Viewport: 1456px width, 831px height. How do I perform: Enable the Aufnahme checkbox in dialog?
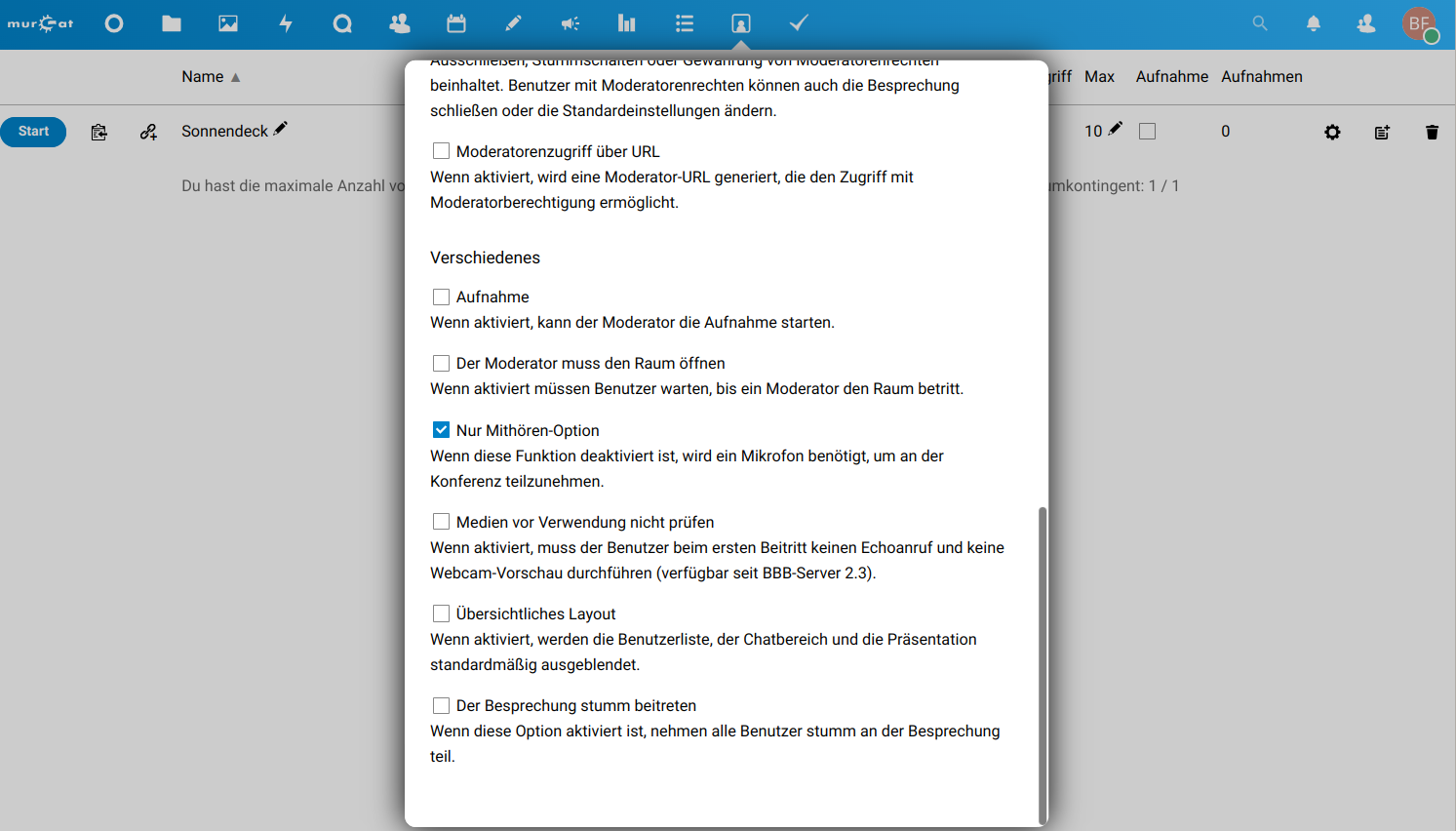(442, 297)
